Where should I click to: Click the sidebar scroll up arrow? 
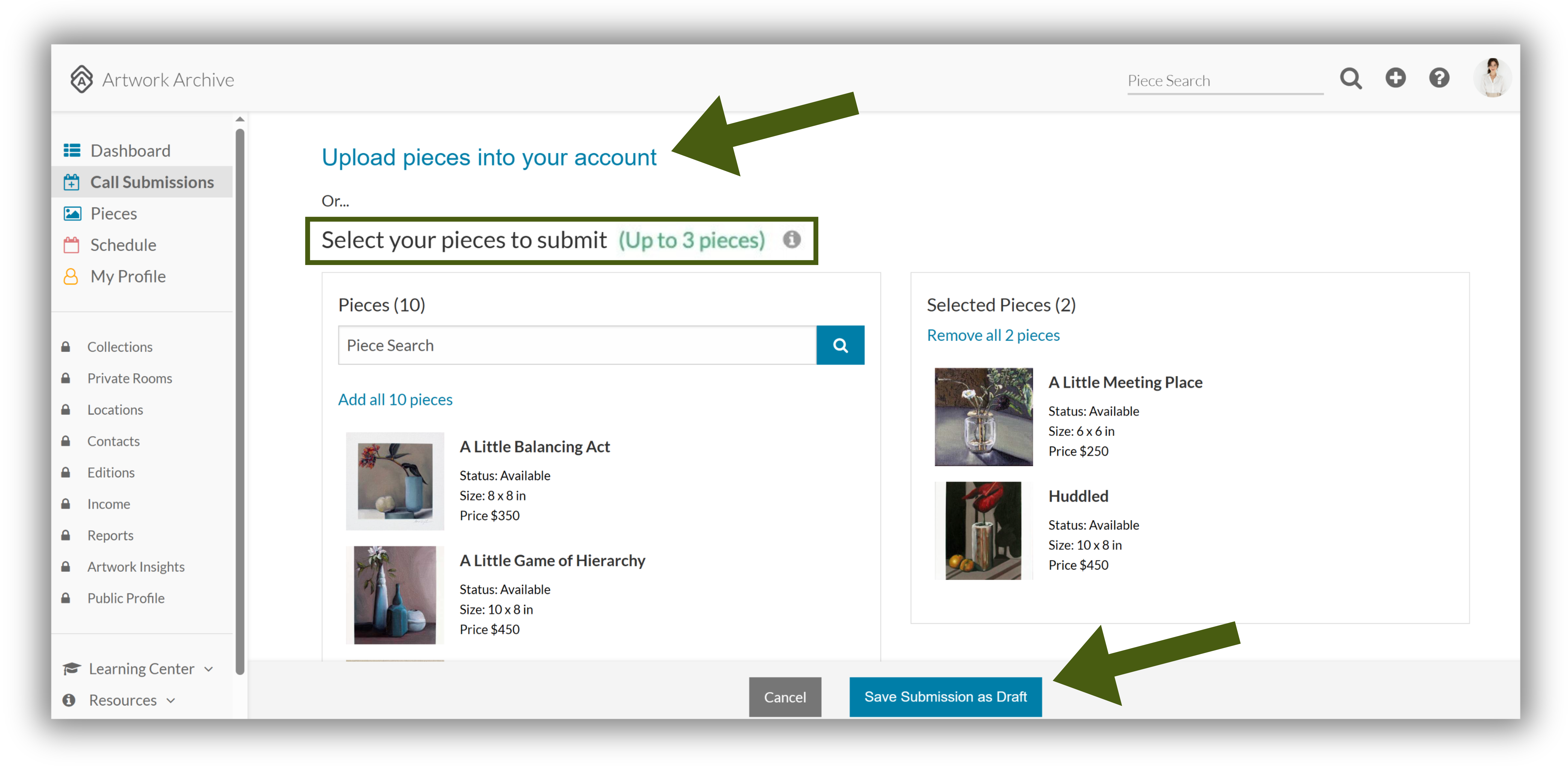coord(240,119)
